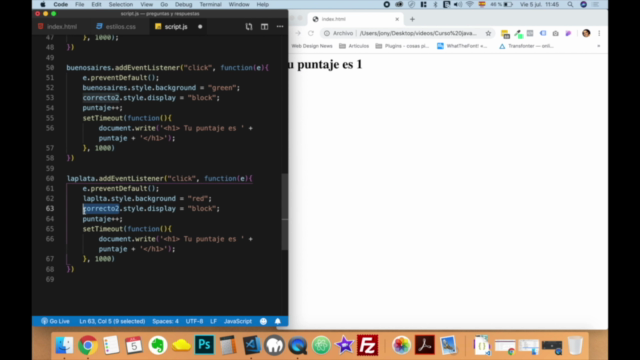Click the Chrome address bar URL

418,33
